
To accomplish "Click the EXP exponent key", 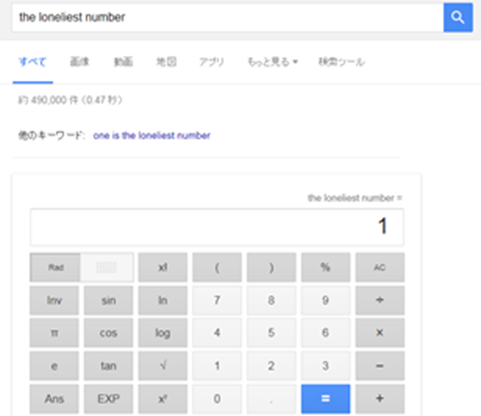I will [108, 399].
